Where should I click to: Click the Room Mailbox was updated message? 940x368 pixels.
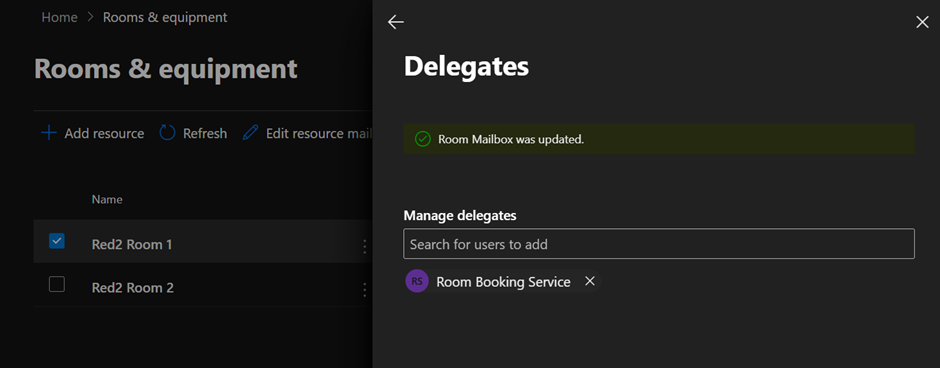(x=511, y=139)
